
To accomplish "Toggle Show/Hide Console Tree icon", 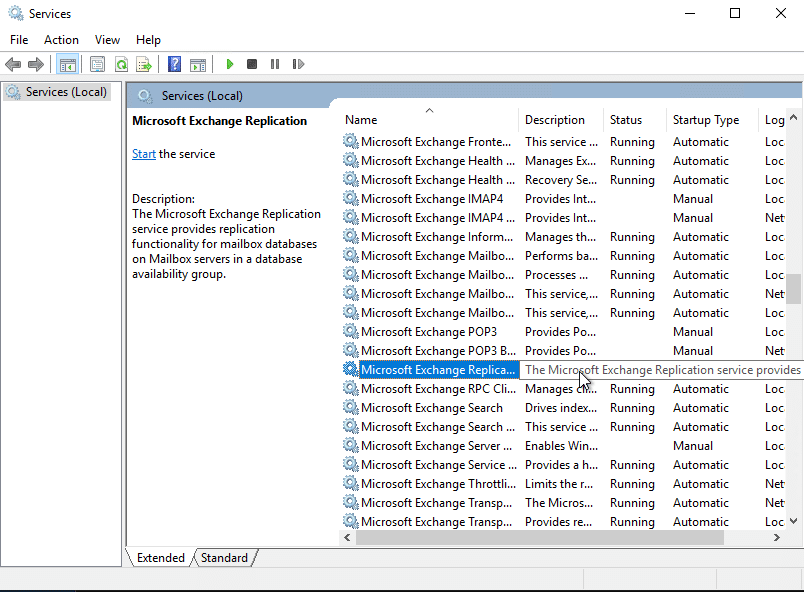I will [x=68, y=65].
